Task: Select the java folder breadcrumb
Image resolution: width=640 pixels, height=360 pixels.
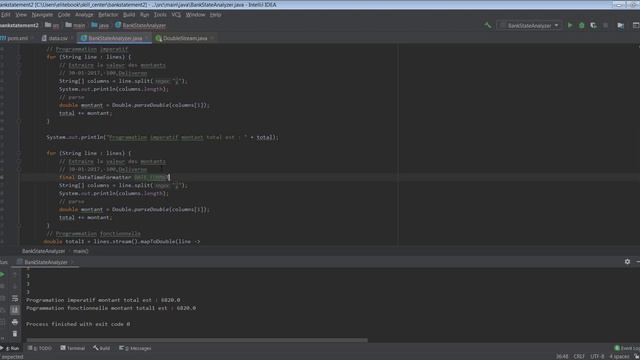Action: pyautogui.click(x=100, y=25)
